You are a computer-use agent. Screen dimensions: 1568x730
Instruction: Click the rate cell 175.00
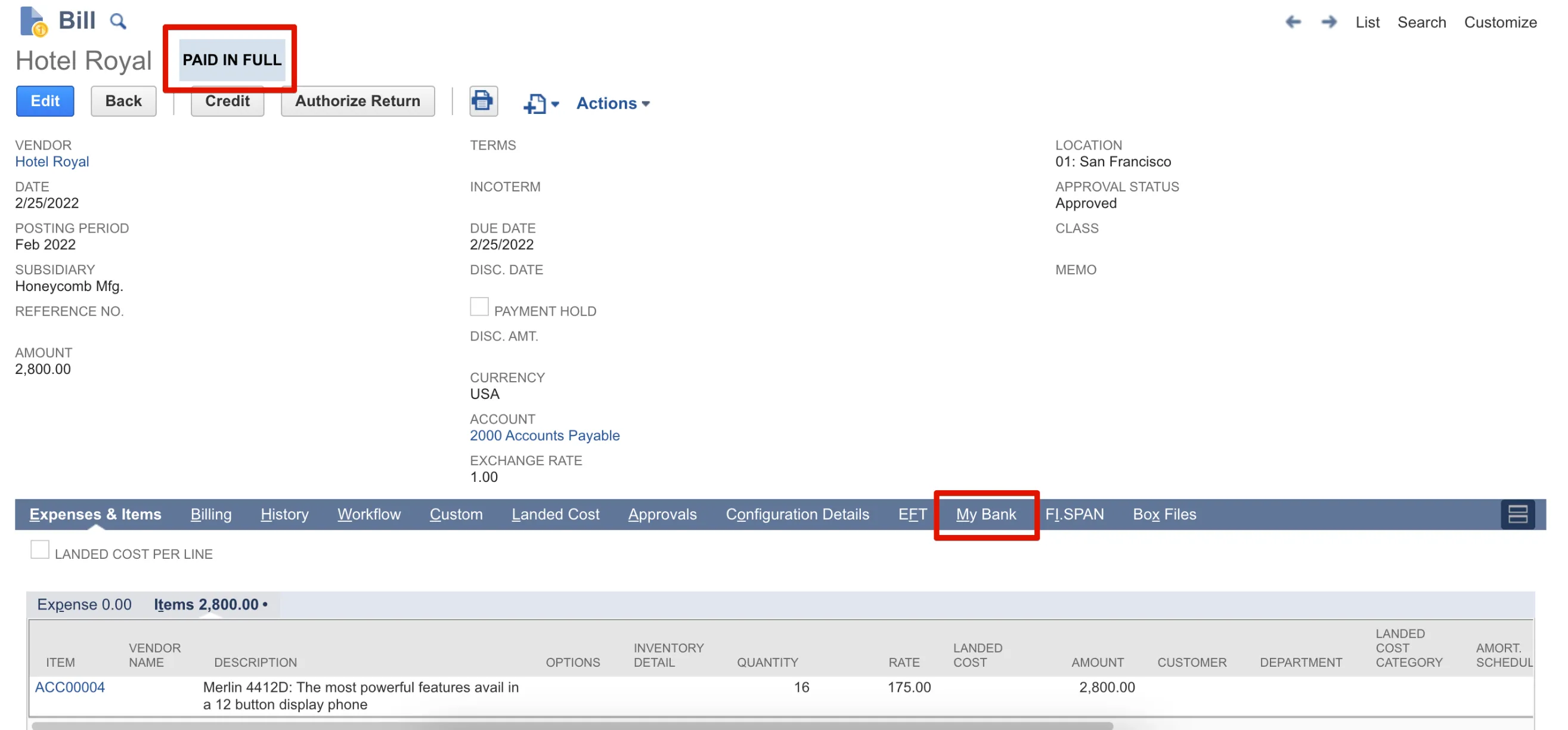pos(909,688)
